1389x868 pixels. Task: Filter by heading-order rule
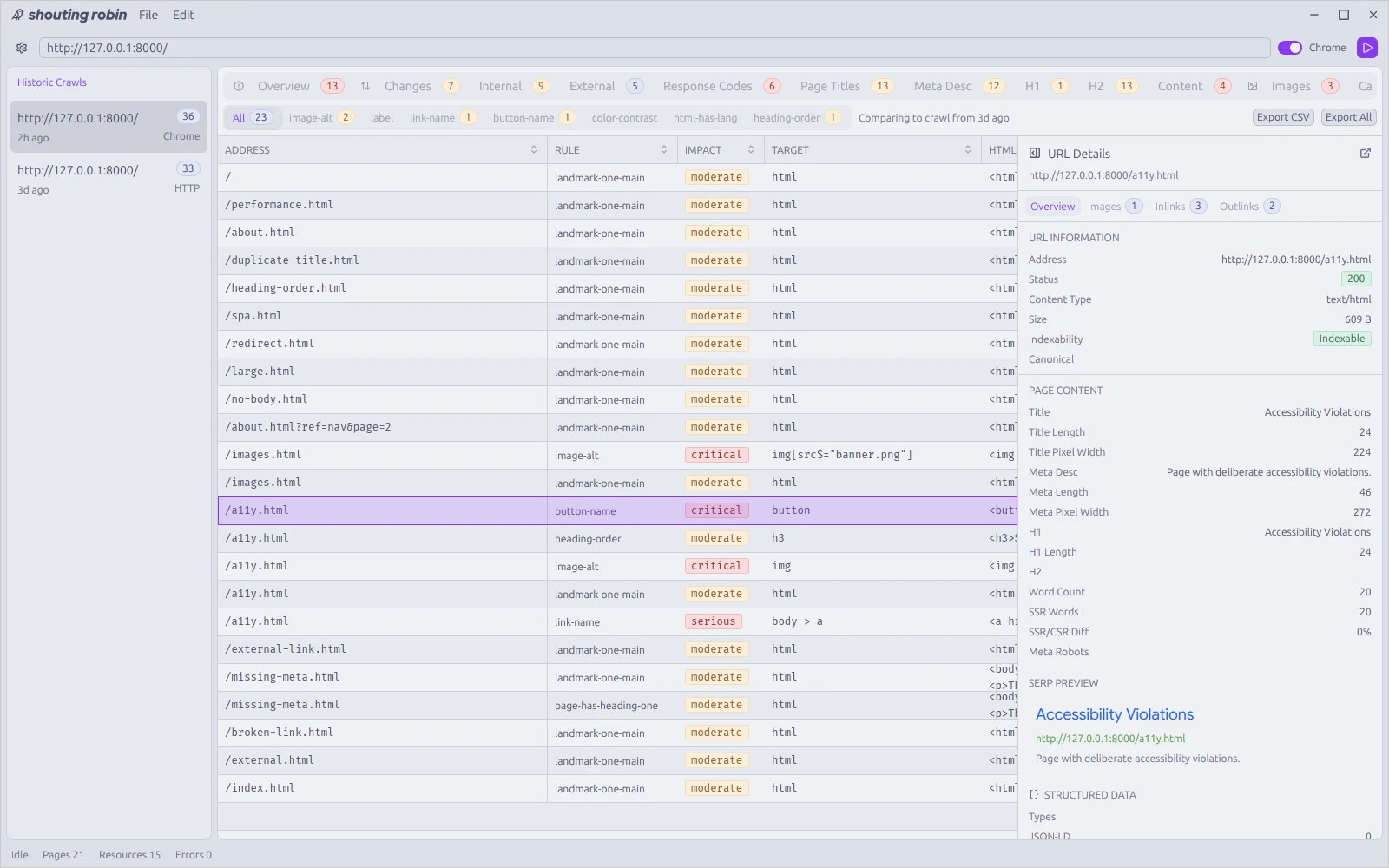(x=797, y=118)
